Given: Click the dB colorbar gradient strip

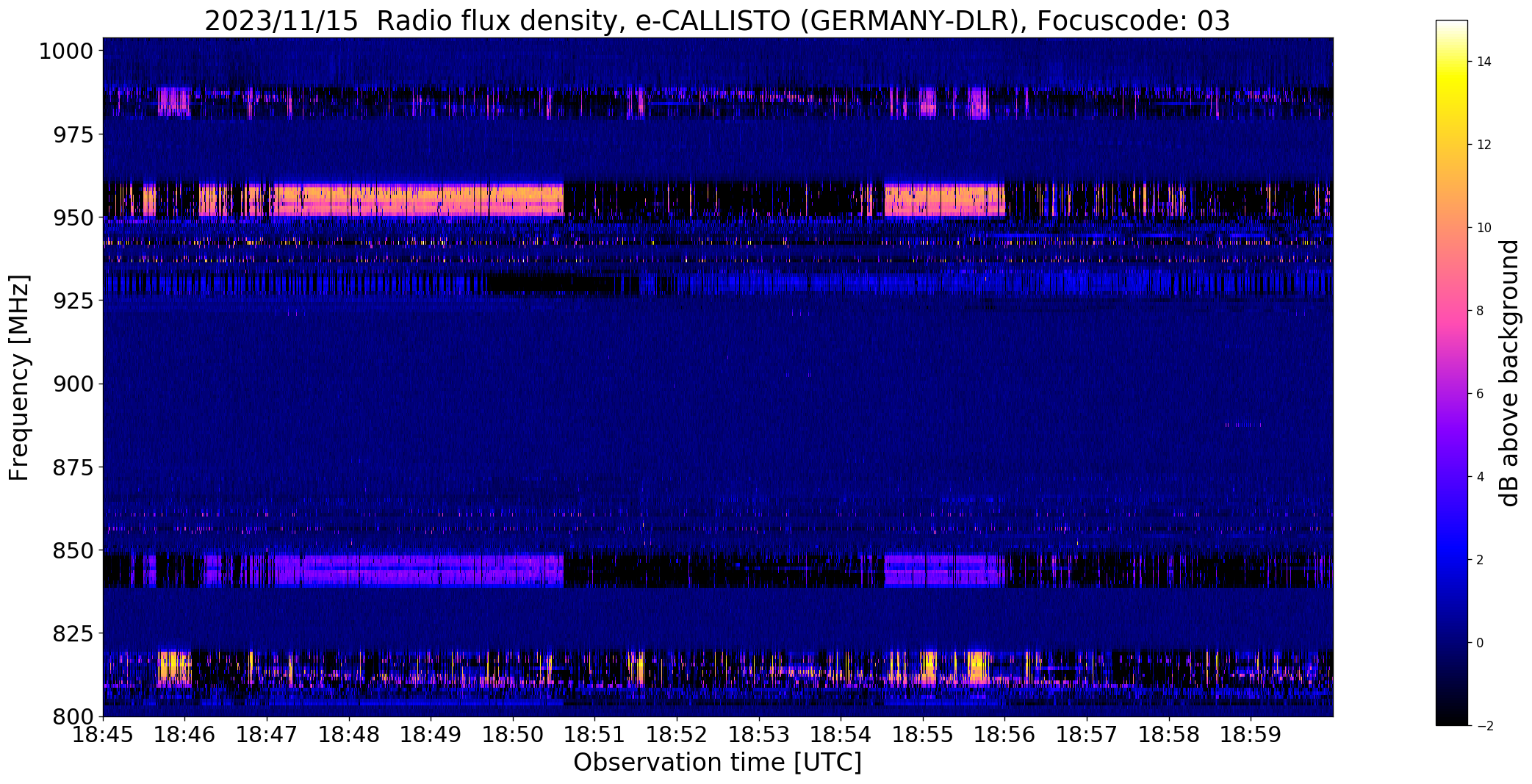Looking at the screenshot, I should (x=1452, y=373).
